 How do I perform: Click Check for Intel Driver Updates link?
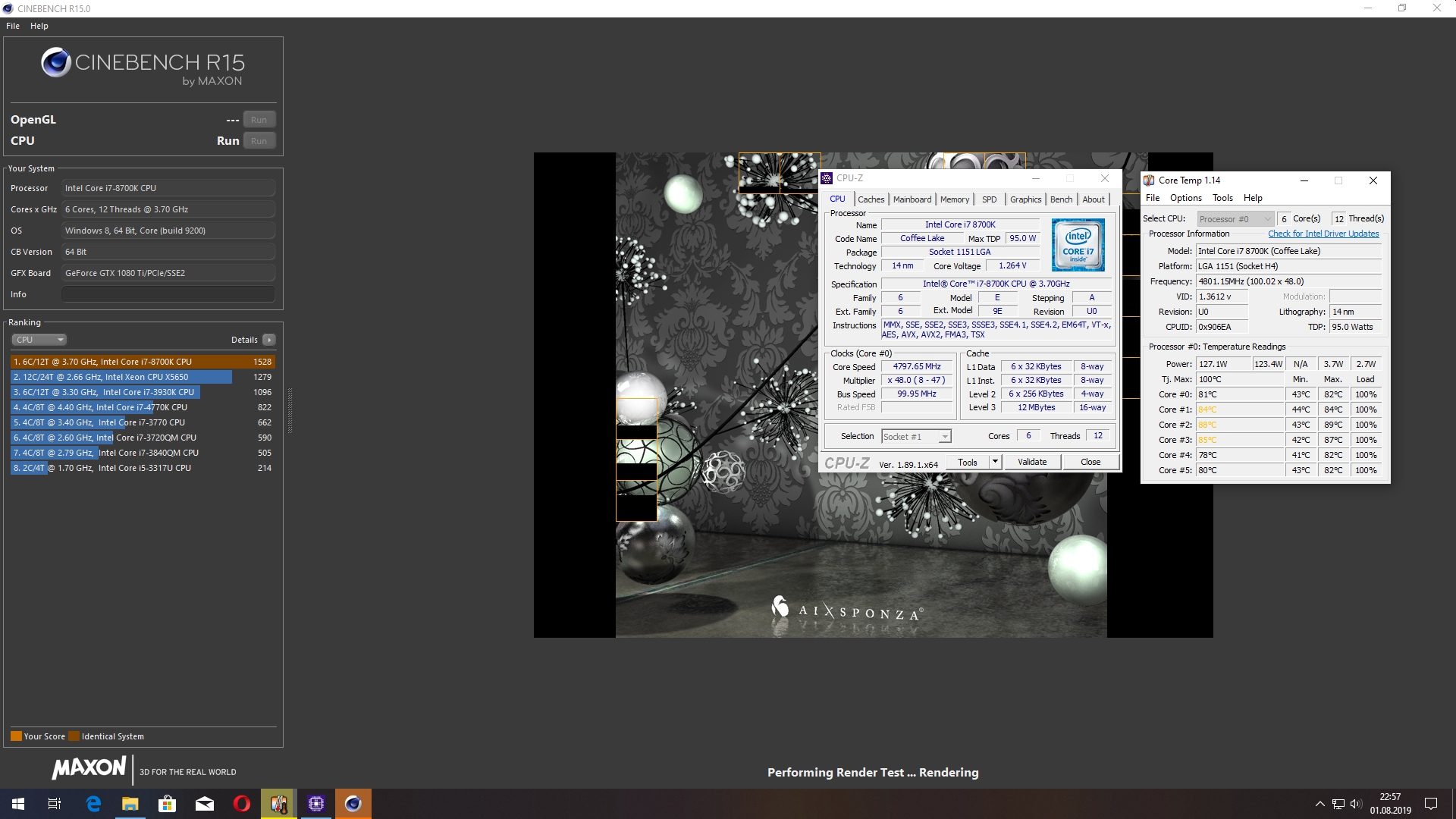[x=1323, y=234]
